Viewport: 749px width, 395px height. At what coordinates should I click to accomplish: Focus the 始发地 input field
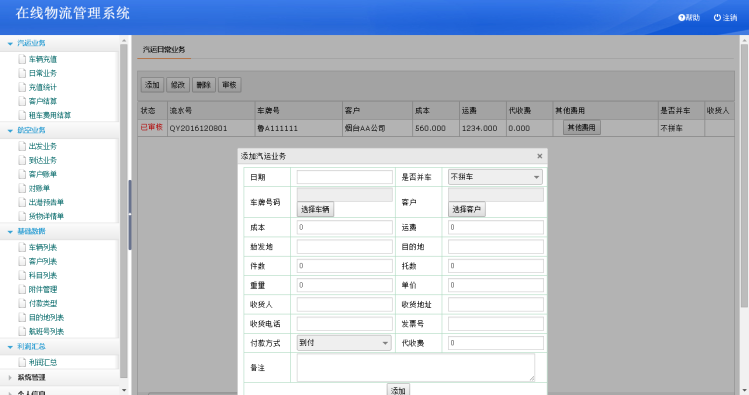(344, 246)
